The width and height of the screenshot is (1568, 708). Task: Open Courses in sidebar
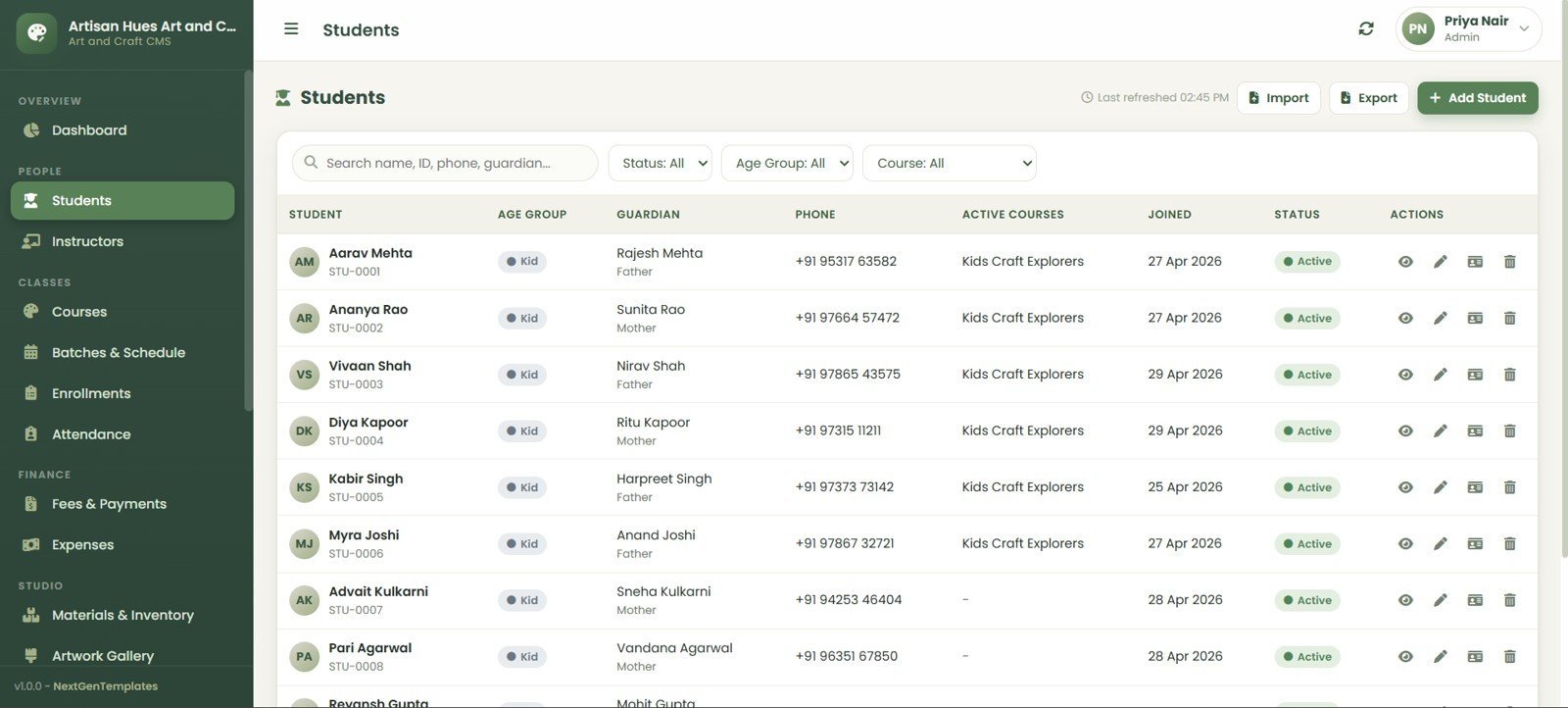tap(122, 312)
